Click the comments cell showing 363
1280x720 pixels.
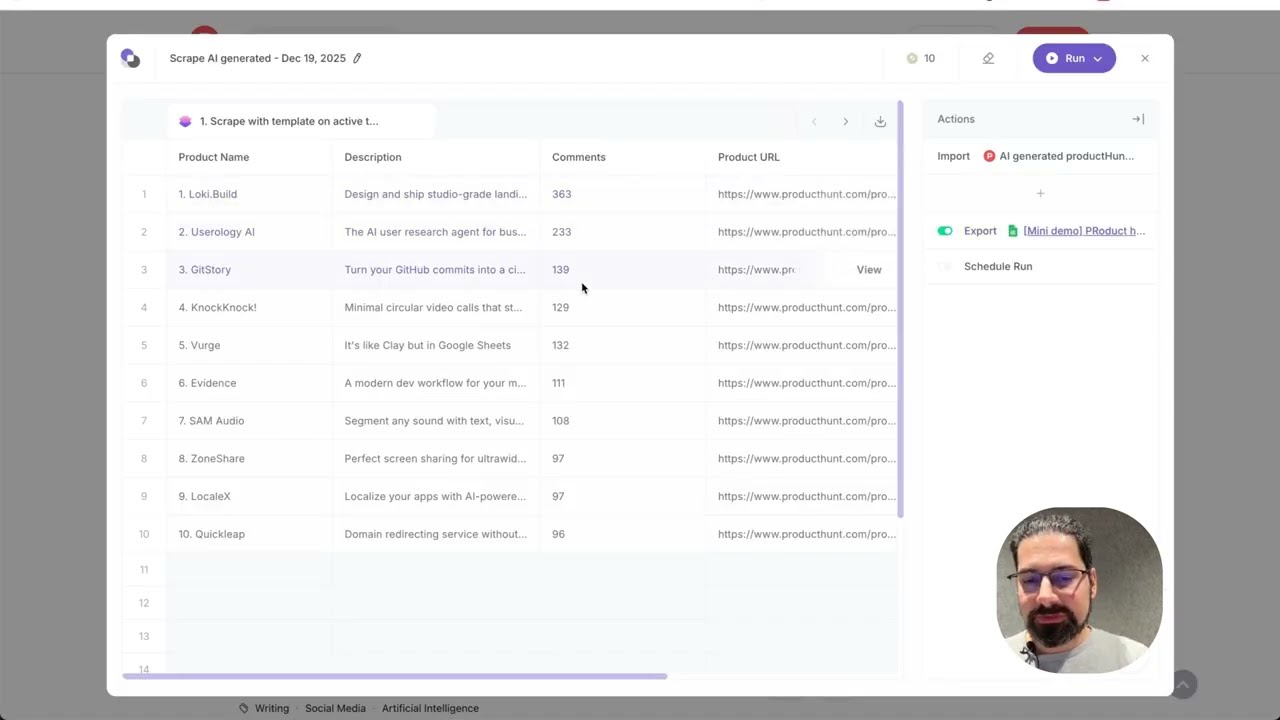[623, 194]
